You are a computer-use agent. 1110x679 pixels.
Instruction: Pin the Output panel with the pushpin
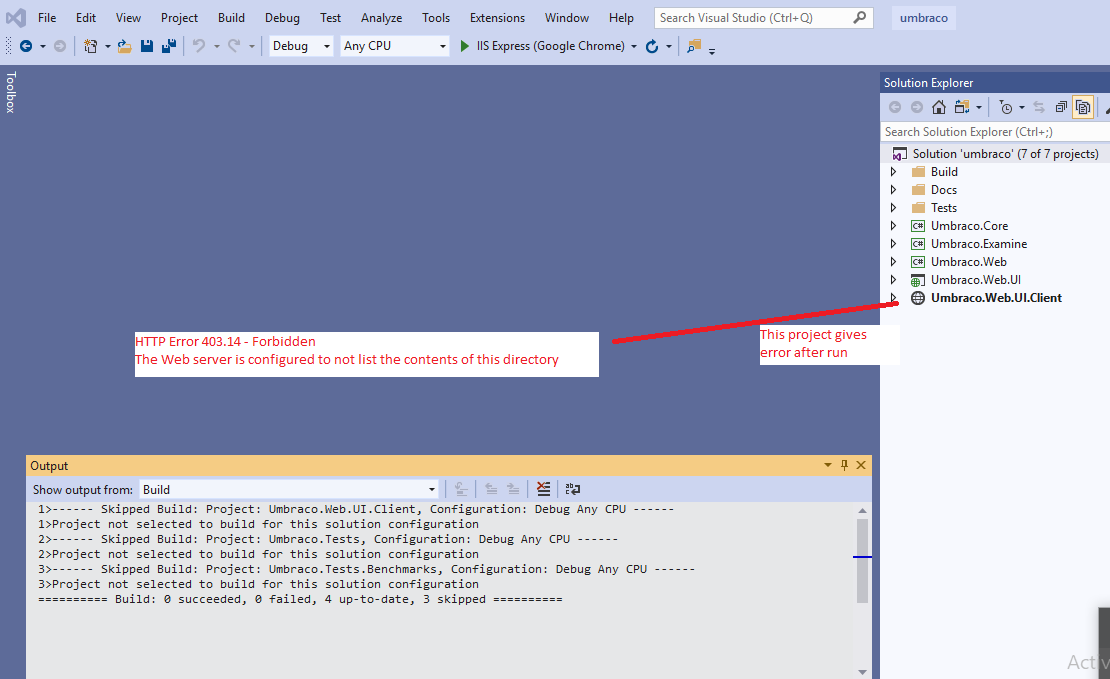pyautogui.click(x=844, y=465)
